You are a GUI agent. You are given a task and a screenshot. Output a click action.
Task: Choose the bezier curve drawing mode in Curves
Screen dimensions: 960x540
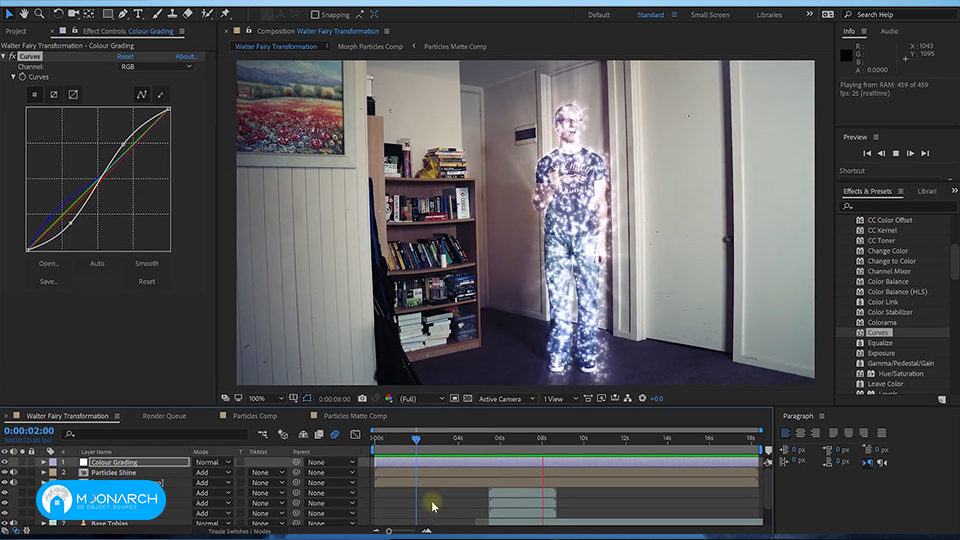point(141,94)
